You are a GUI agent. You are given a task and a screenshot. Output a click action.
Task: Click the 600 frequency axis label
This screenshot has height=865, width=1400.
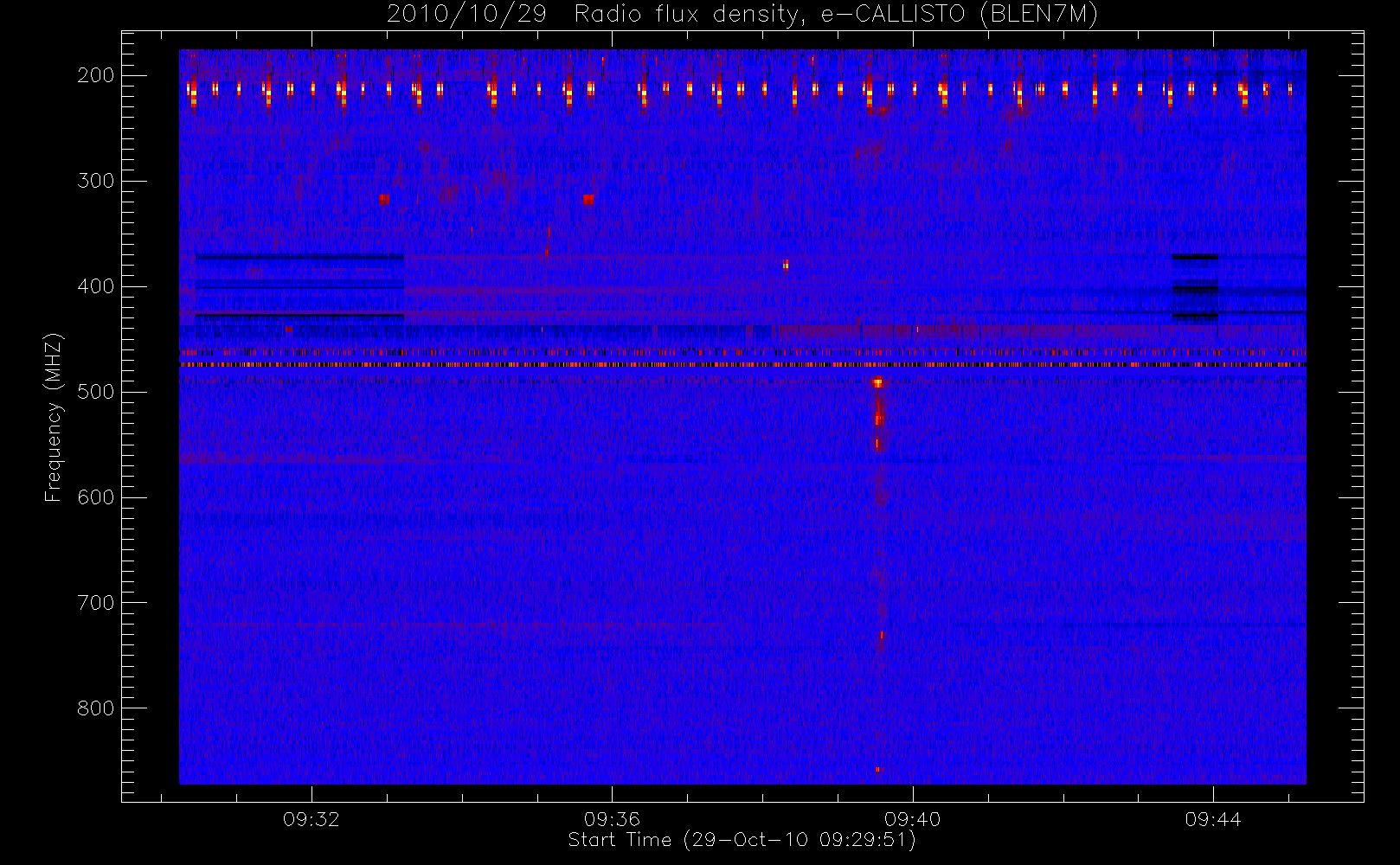(96, 497)
